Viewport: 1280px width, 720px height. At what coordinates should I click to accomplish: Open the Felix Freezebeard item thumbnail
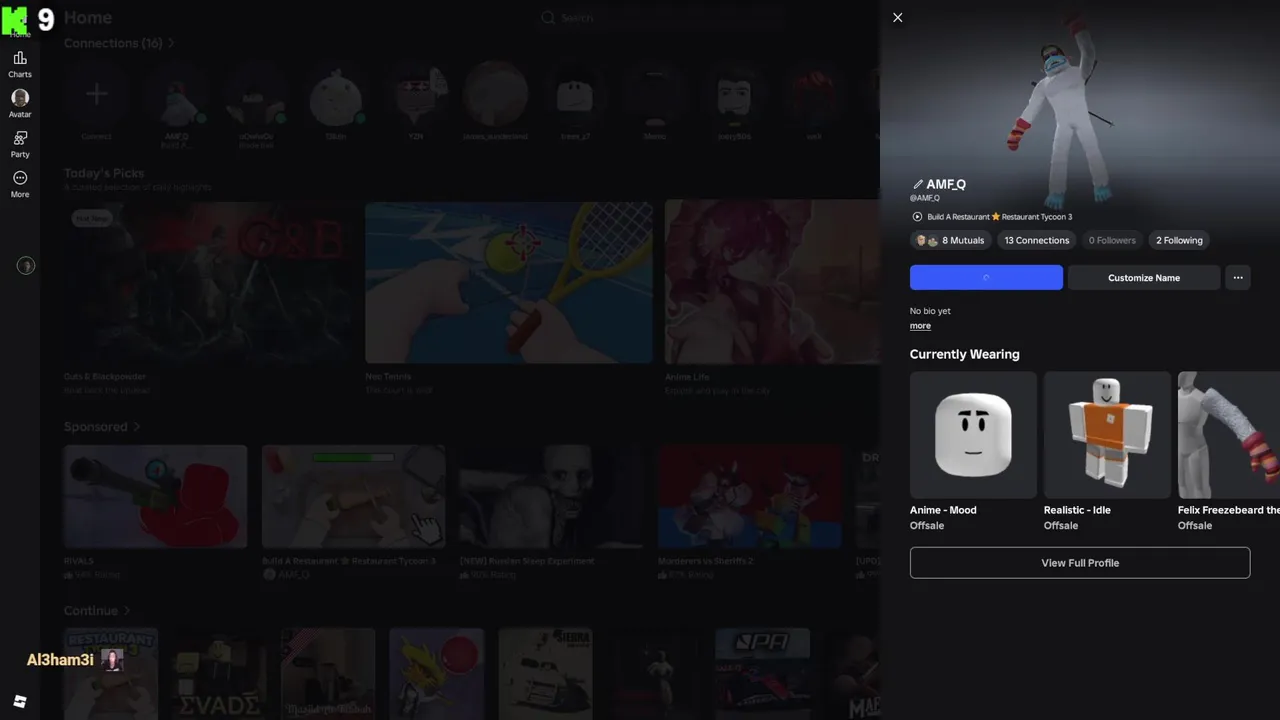(x=1229, y=435)
